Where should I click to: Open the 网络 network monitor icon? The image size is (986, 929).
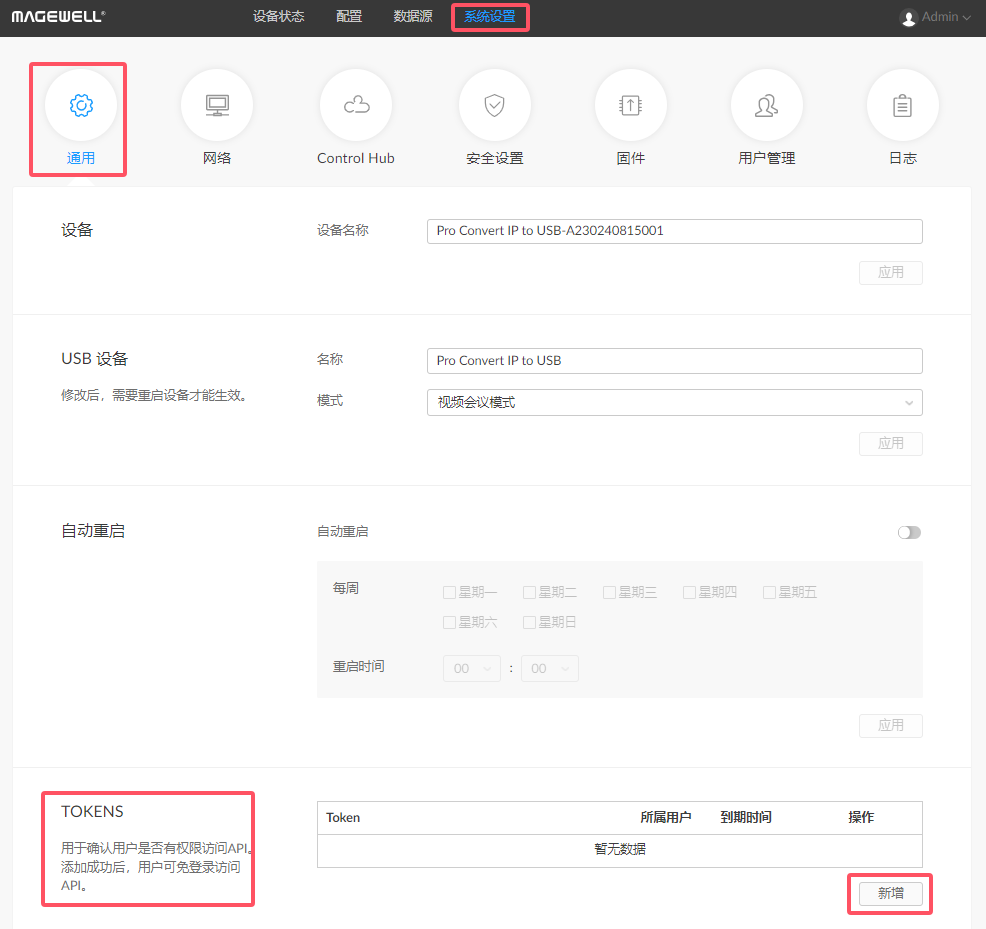click(x=217, y=105)
